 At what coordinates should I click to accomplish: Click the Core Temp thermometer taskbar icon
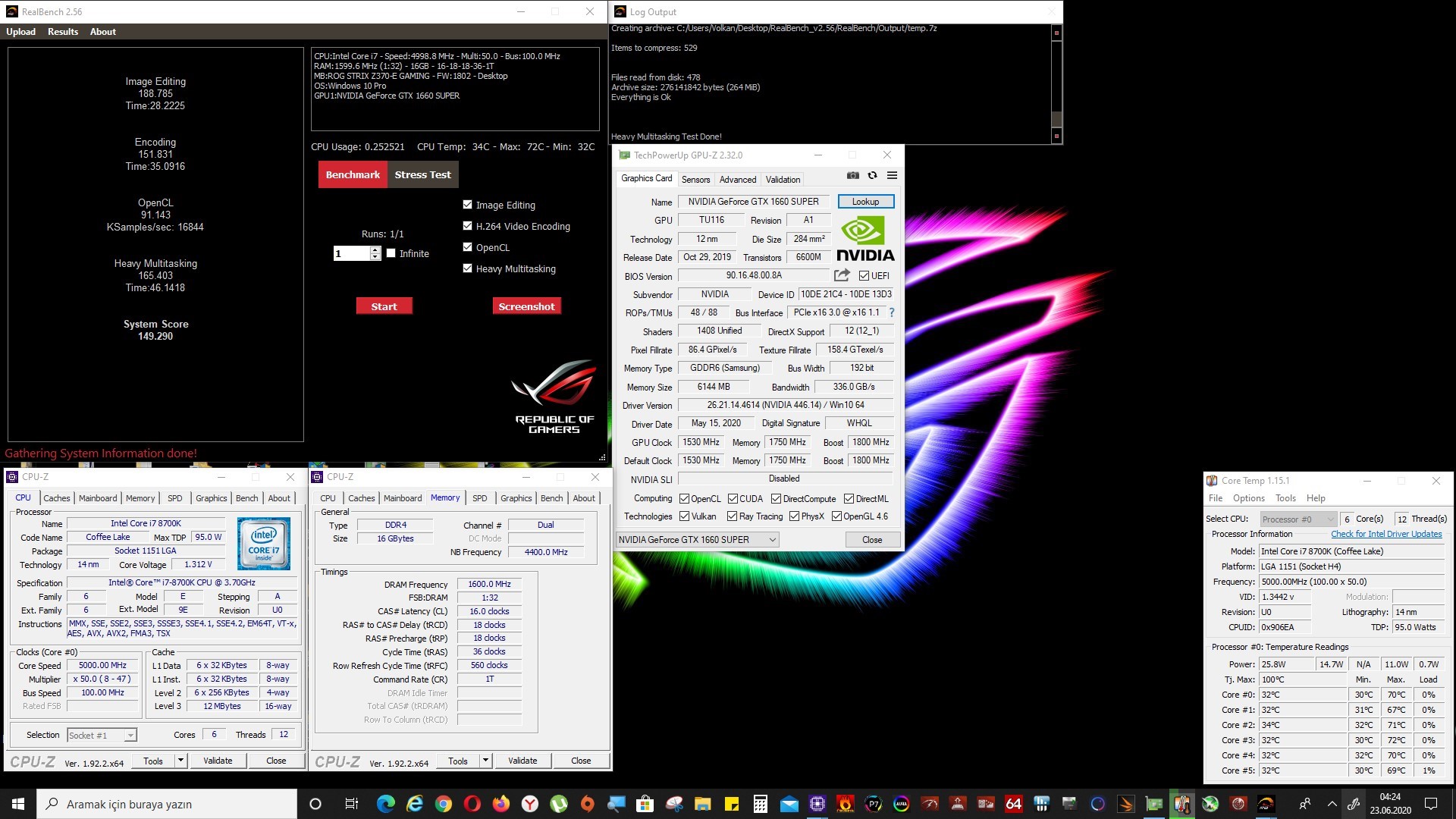1181,804
